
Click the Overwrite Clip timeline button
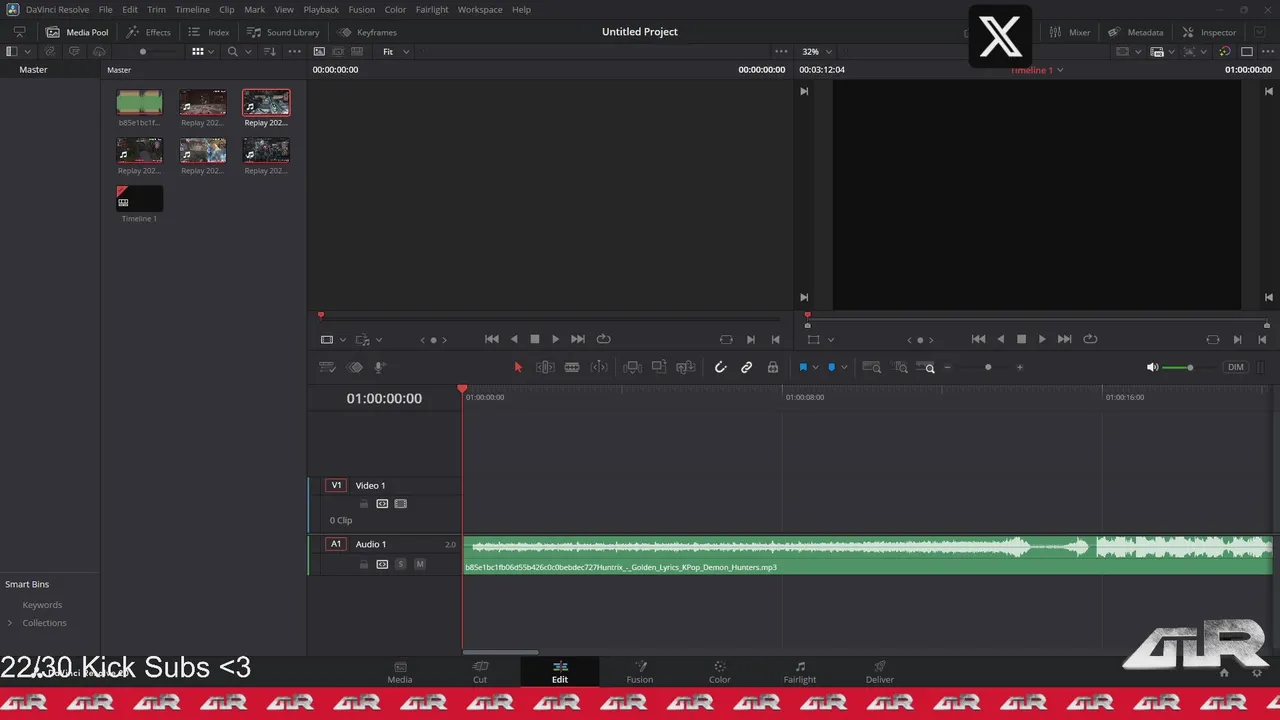[659, 367]
